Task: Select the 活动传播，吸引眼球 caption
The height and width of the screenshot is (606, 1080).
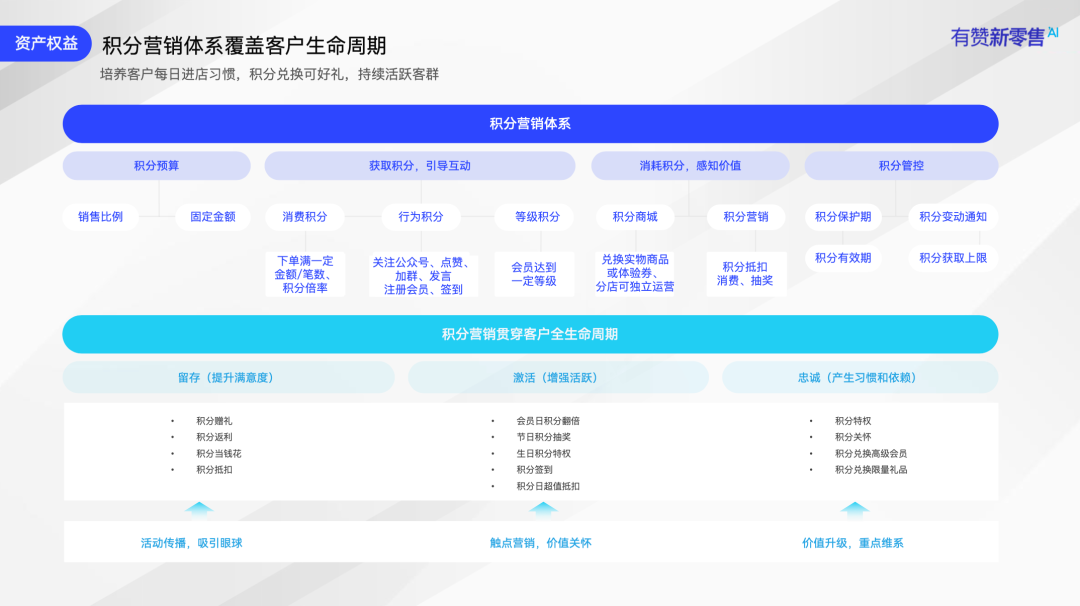Action: (191, 543)
